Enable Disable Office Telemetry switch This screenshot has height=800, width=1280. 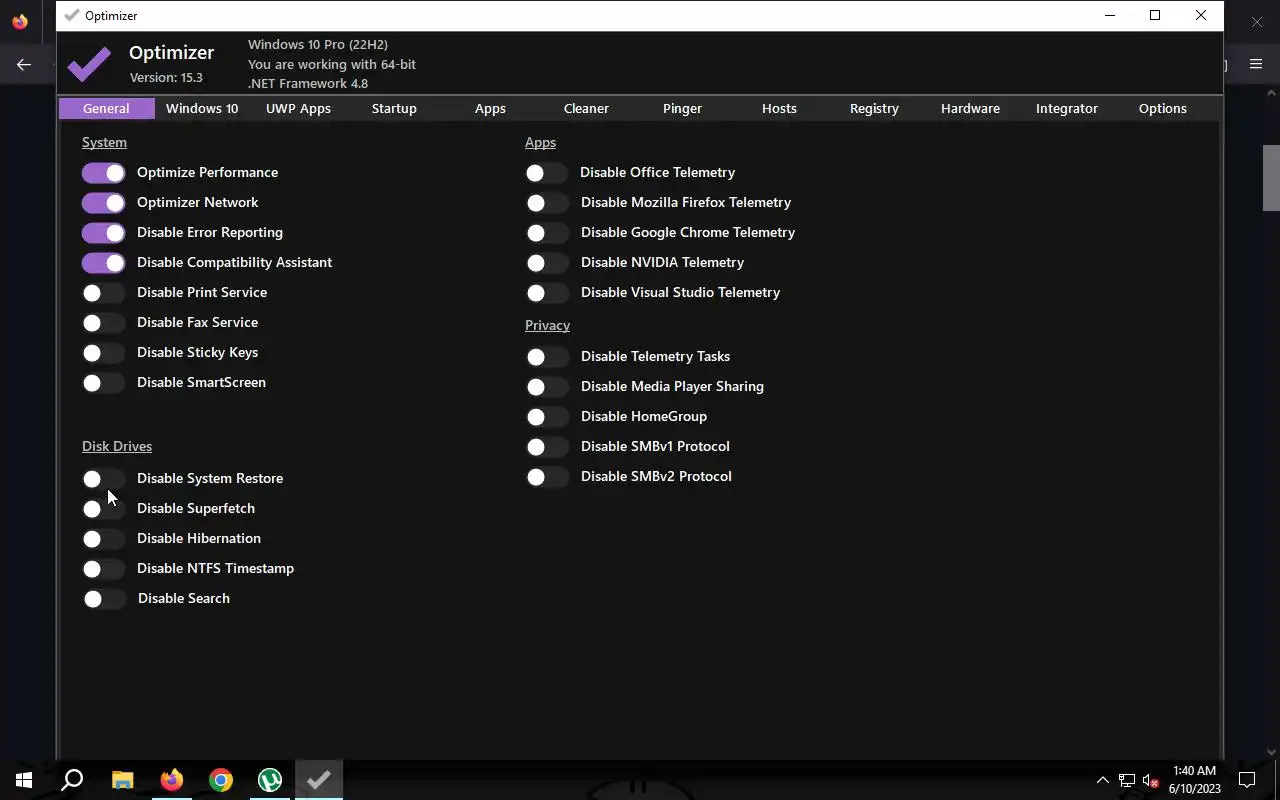tap(547, 173)
